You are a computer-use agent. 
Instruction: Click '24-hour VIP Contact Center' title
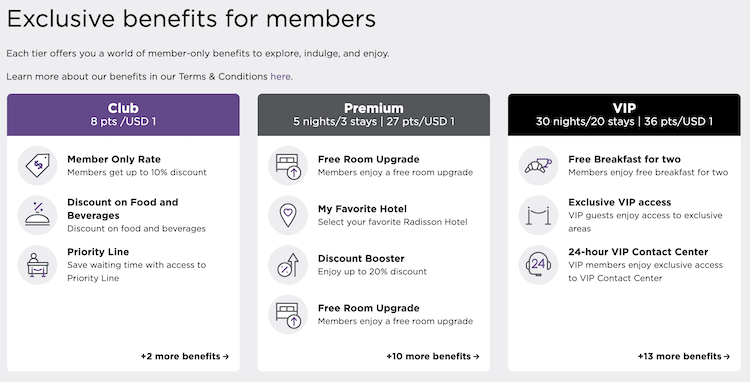(x=638, y=252)
